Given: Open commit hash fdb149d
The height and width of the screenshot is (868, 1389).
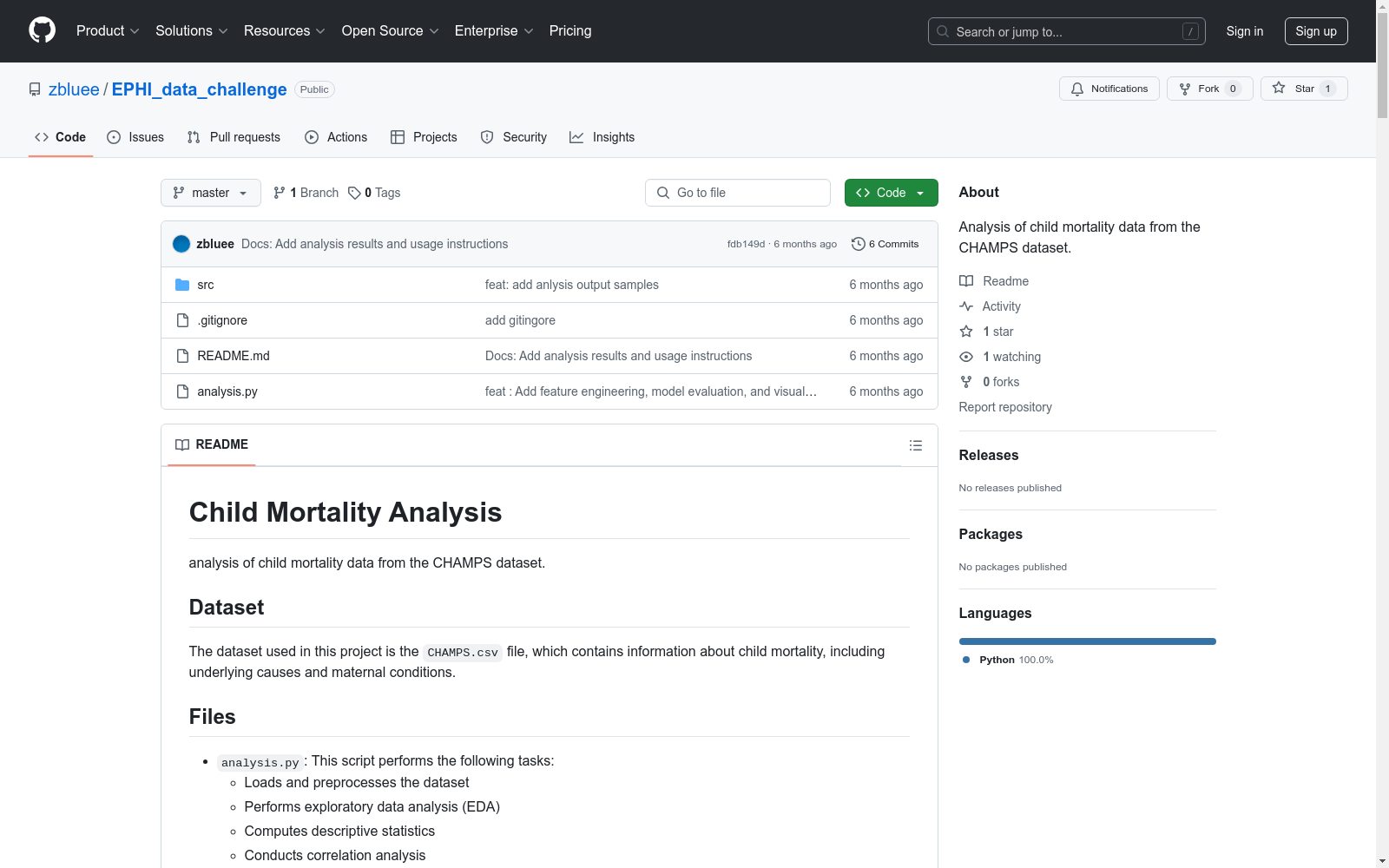Looking at the screenshot, I should pos(747,244).
